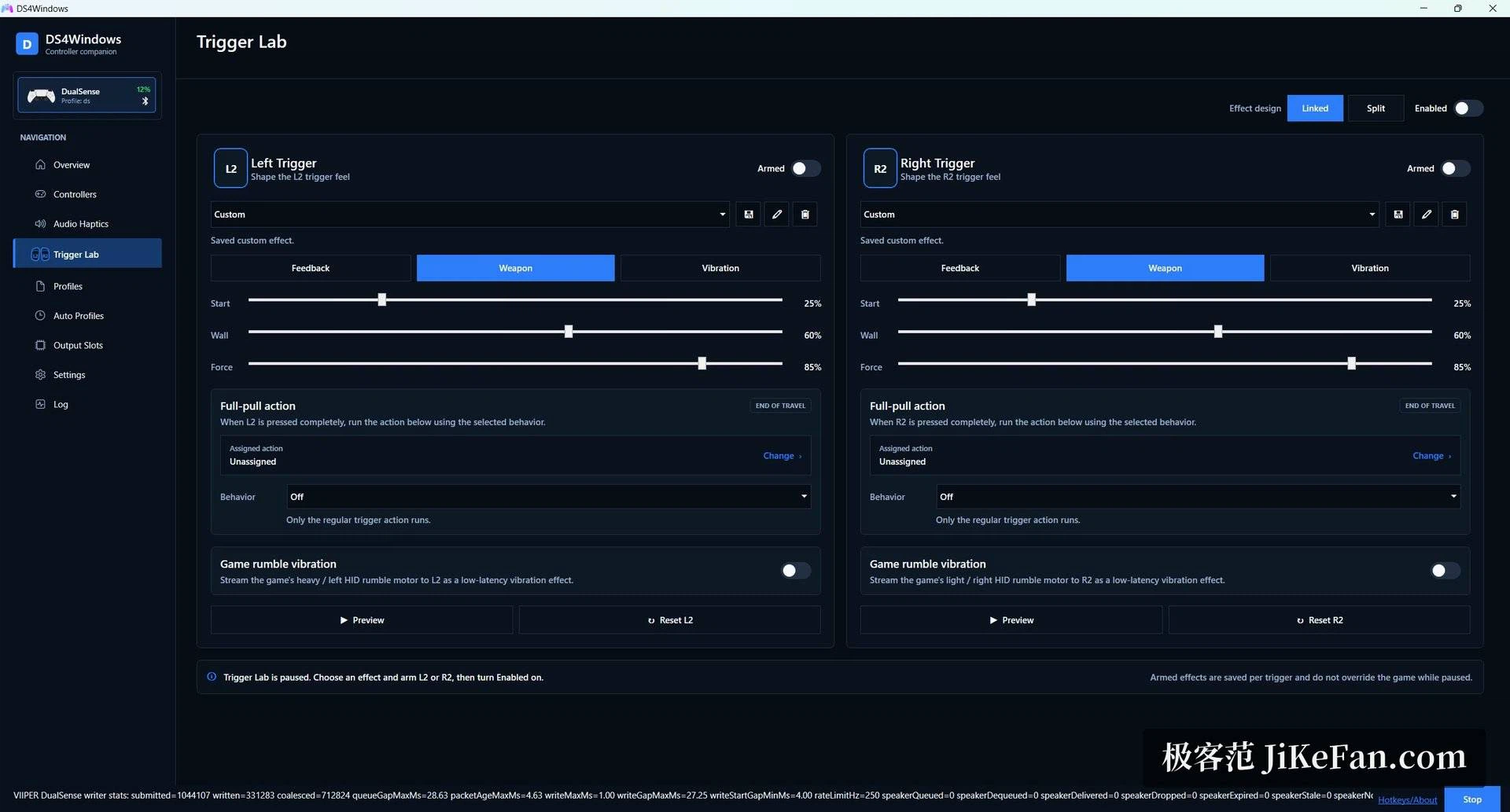Click the Reset R2 button

click(x=1320, y=620)
